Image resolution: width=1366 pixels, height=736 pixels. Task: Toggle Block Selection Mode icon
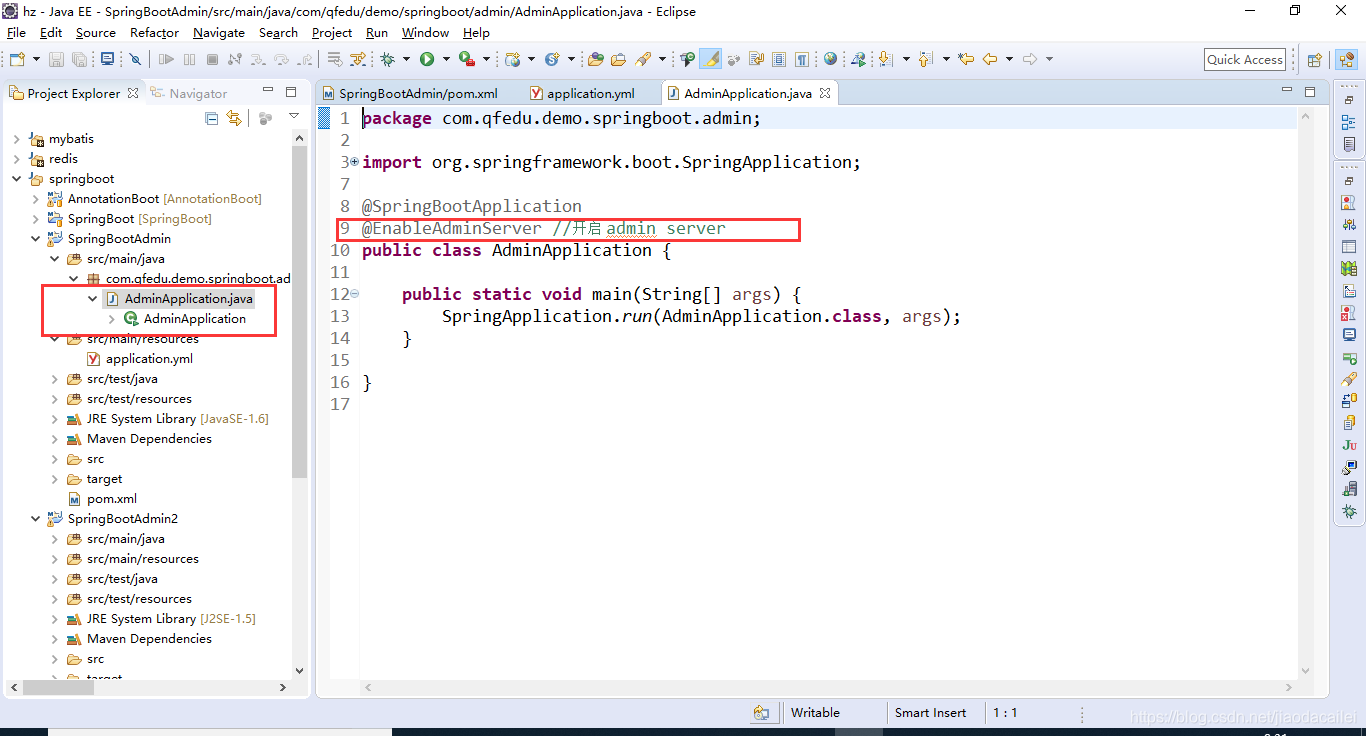[778, 60]
